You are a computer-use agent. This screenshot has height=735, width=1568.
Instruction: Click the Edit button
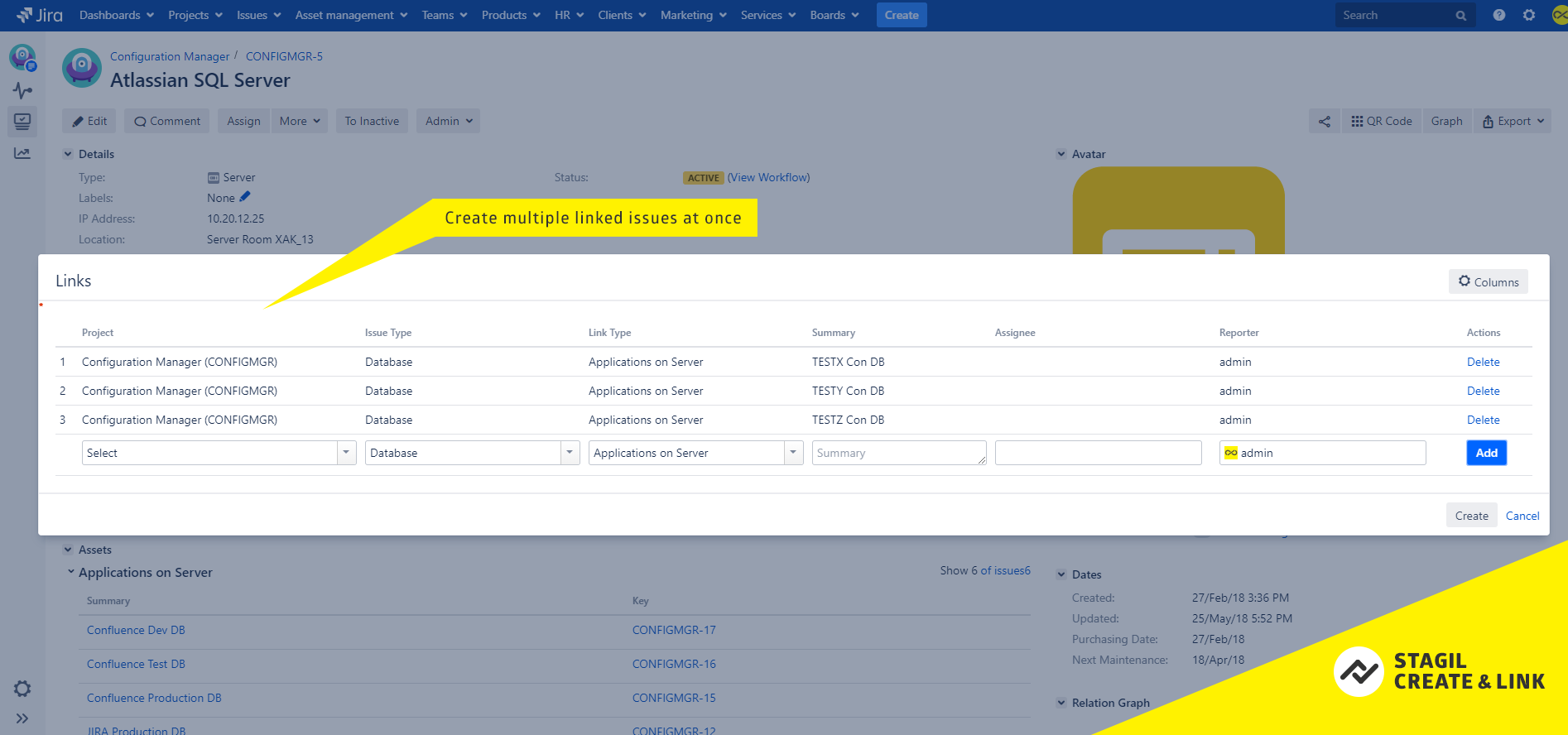(x=89, y=121)
